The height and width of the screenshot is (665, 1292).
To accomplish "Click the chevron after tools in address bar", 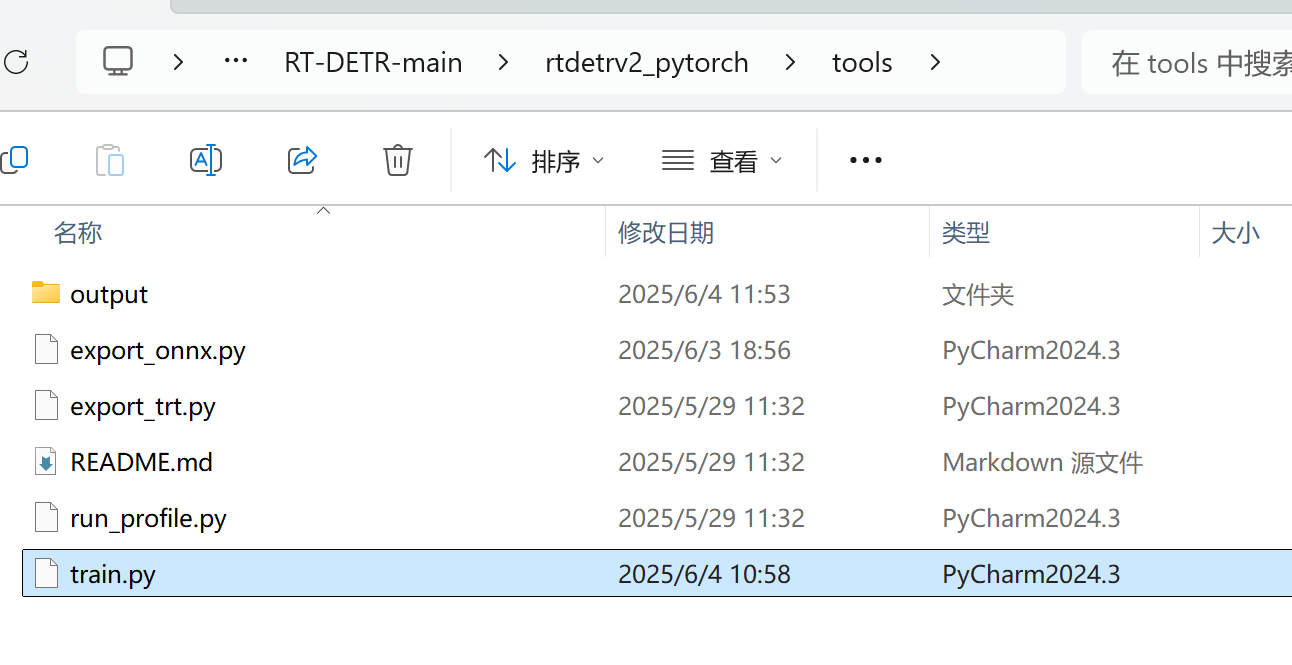I will [x=934, y=62].
